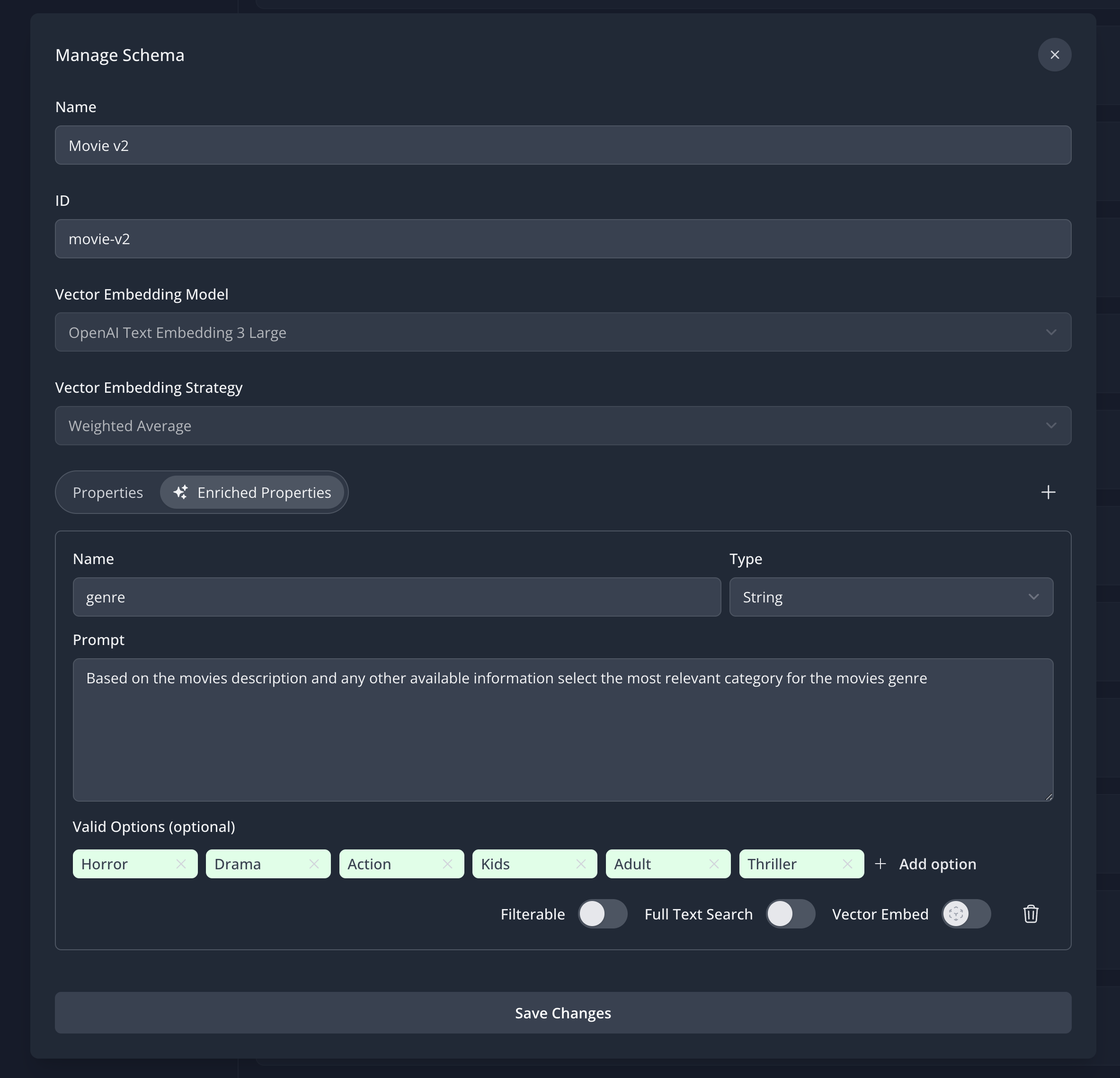Remove the Action option tag
Viewport: 1120px width, 1078px height.
click(447, 864)
